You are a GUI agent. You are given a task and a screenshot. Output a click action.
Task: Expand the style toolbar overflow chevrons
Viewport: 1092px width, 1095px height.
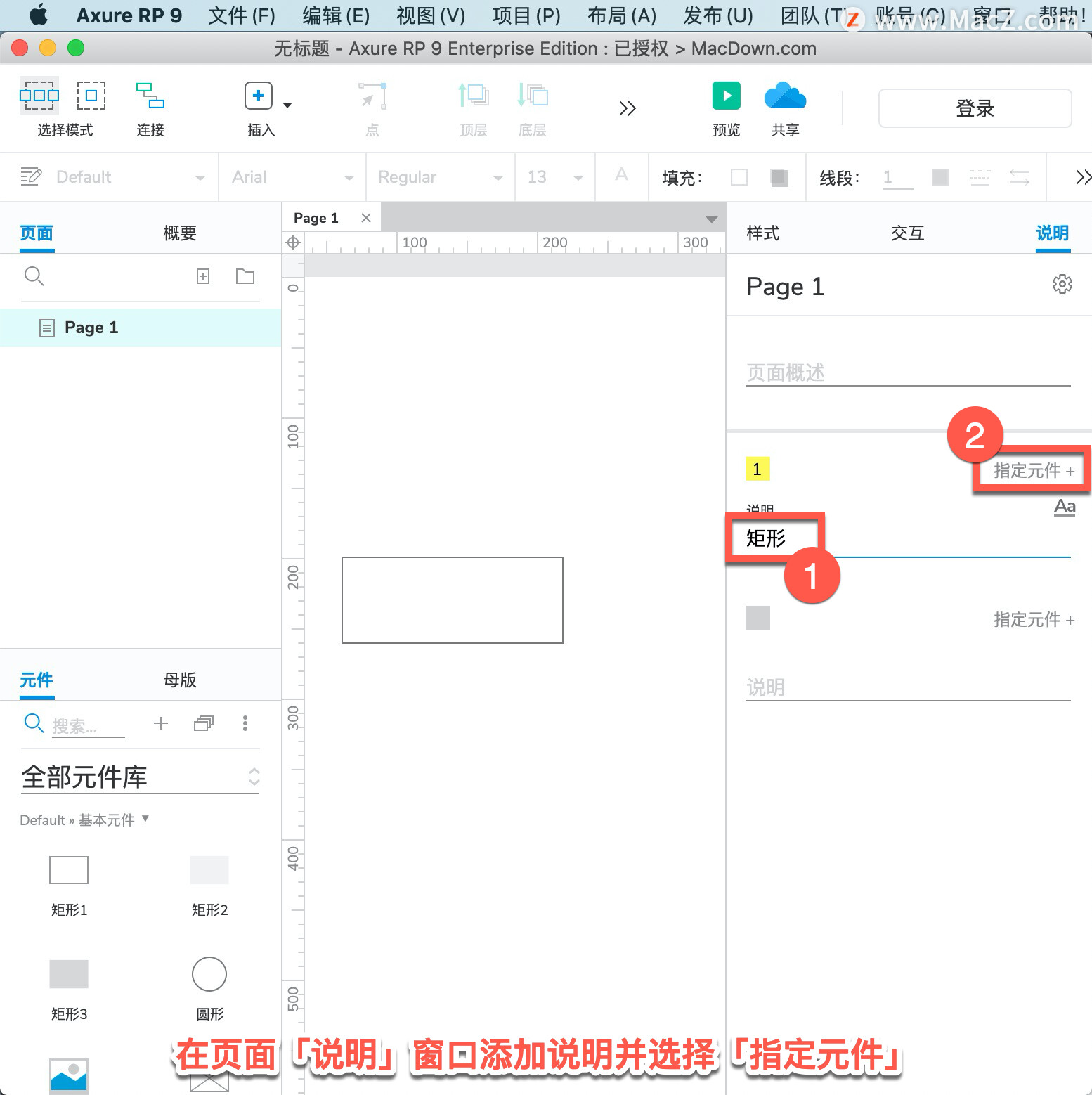1083,177
